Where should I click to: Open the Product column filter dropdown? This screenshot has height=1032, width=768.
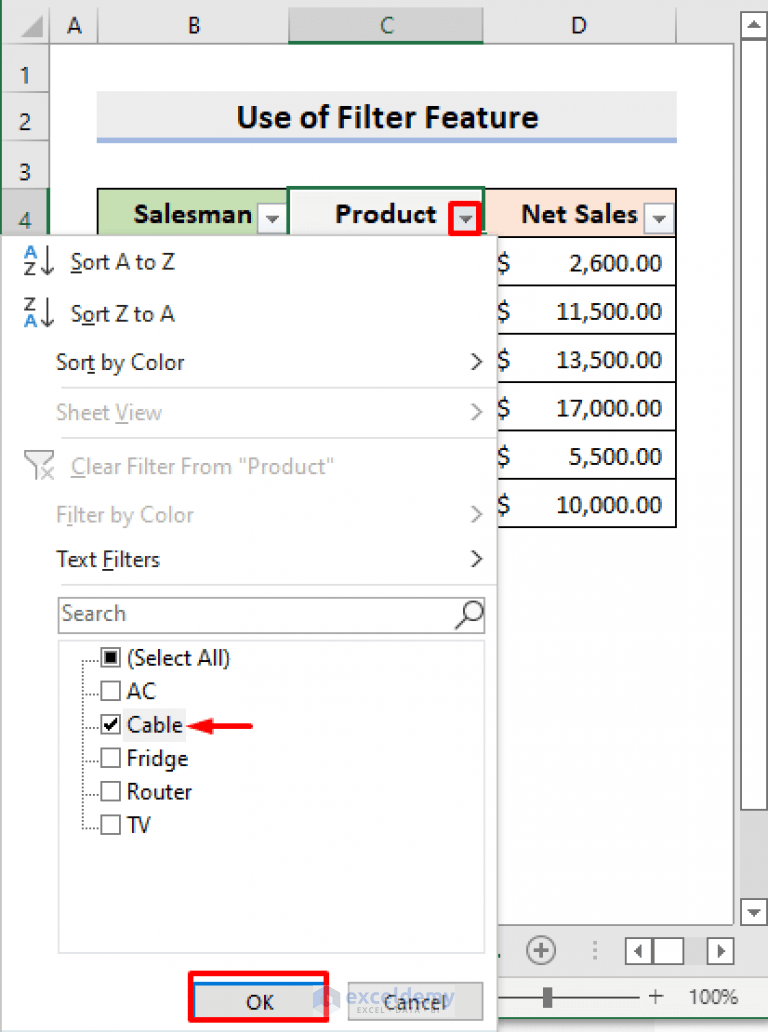point(466,215)
